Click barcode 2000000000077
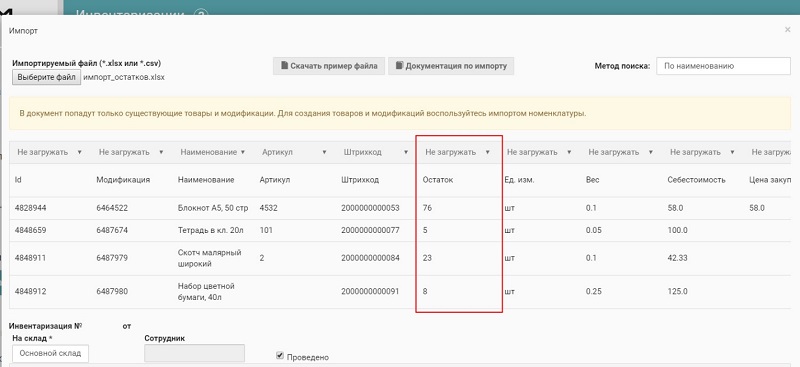 370,230
